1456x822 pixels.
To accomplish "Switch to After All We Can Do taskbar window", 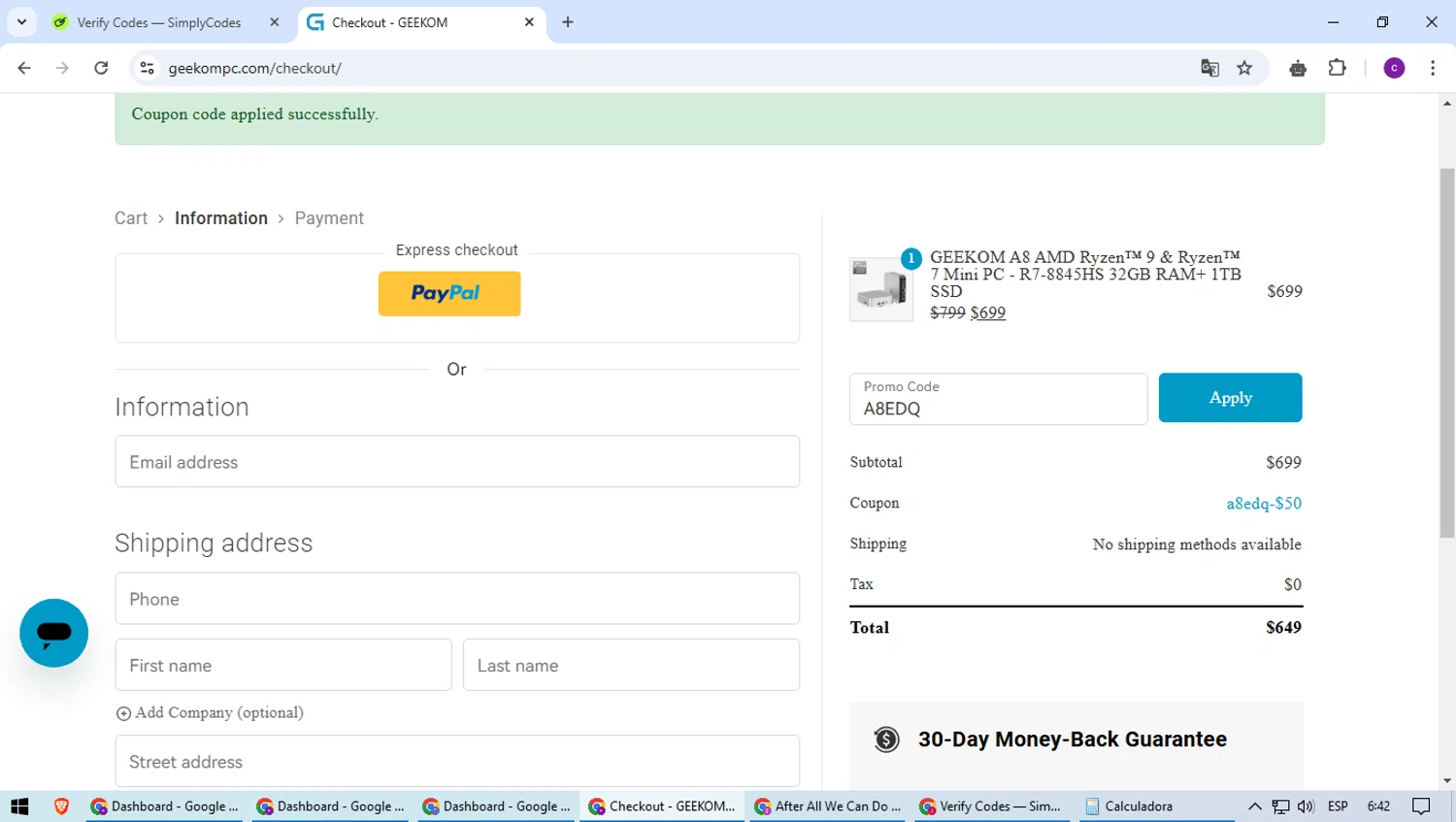I will click(828, 806).
